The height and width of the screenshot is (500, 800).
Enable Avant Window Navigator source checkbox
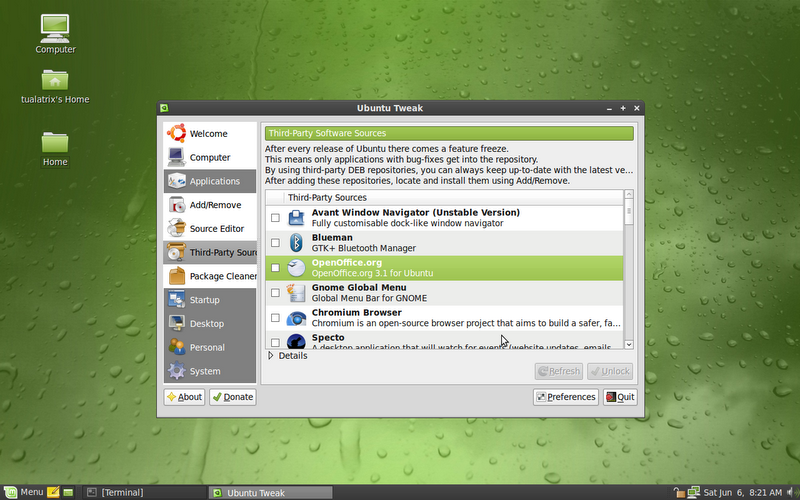coord(276,218)
